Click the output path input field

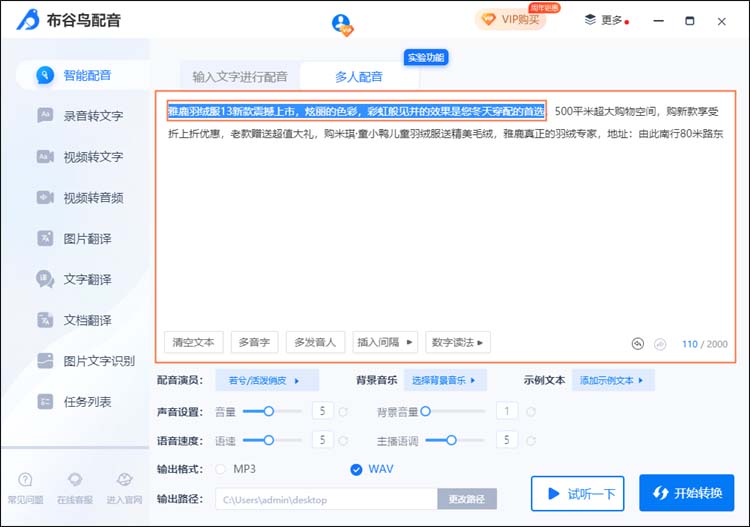click(327, 499)
